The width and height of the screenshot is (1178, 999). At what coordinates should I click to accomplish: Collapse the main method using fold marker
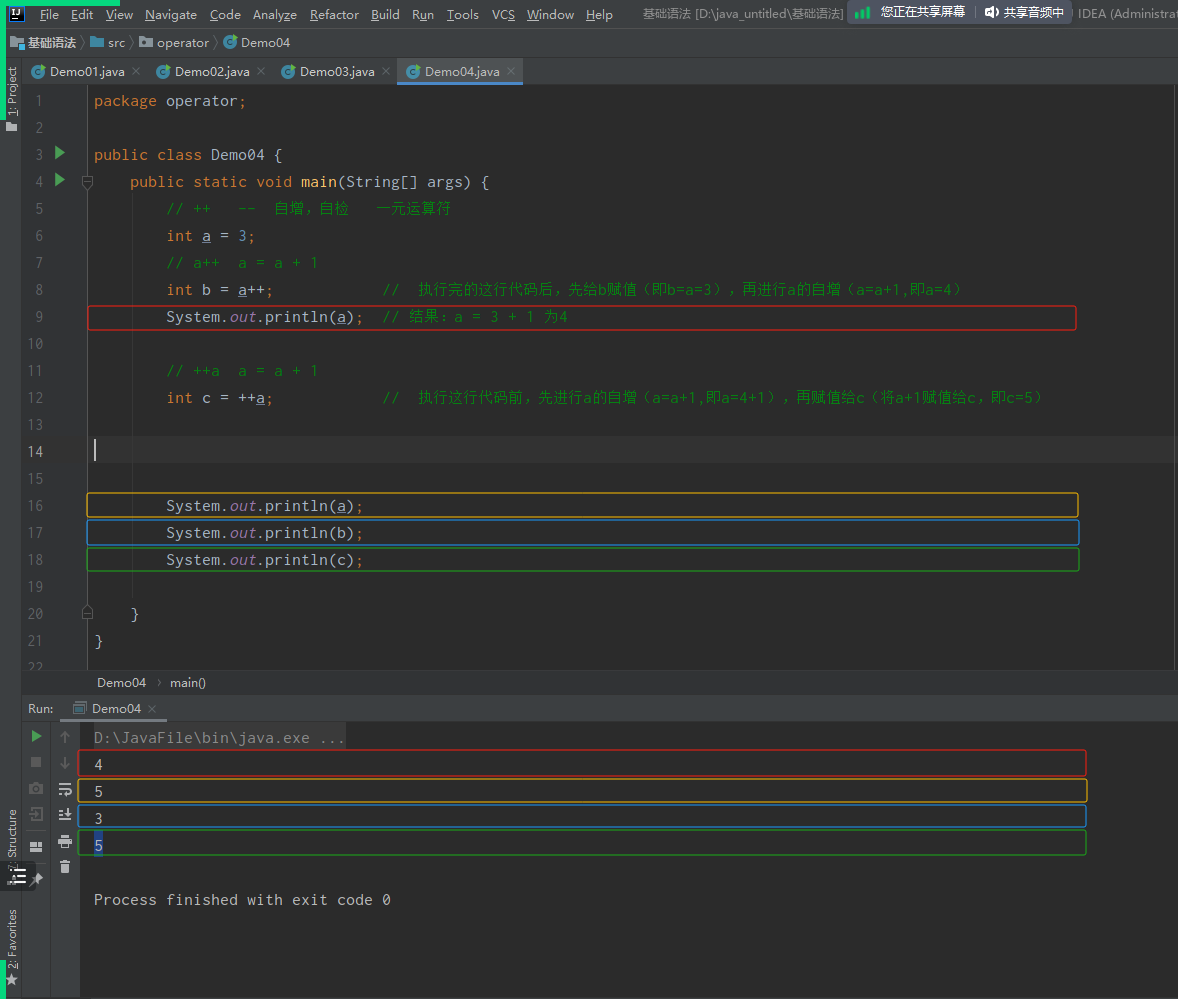pos(87,182)
